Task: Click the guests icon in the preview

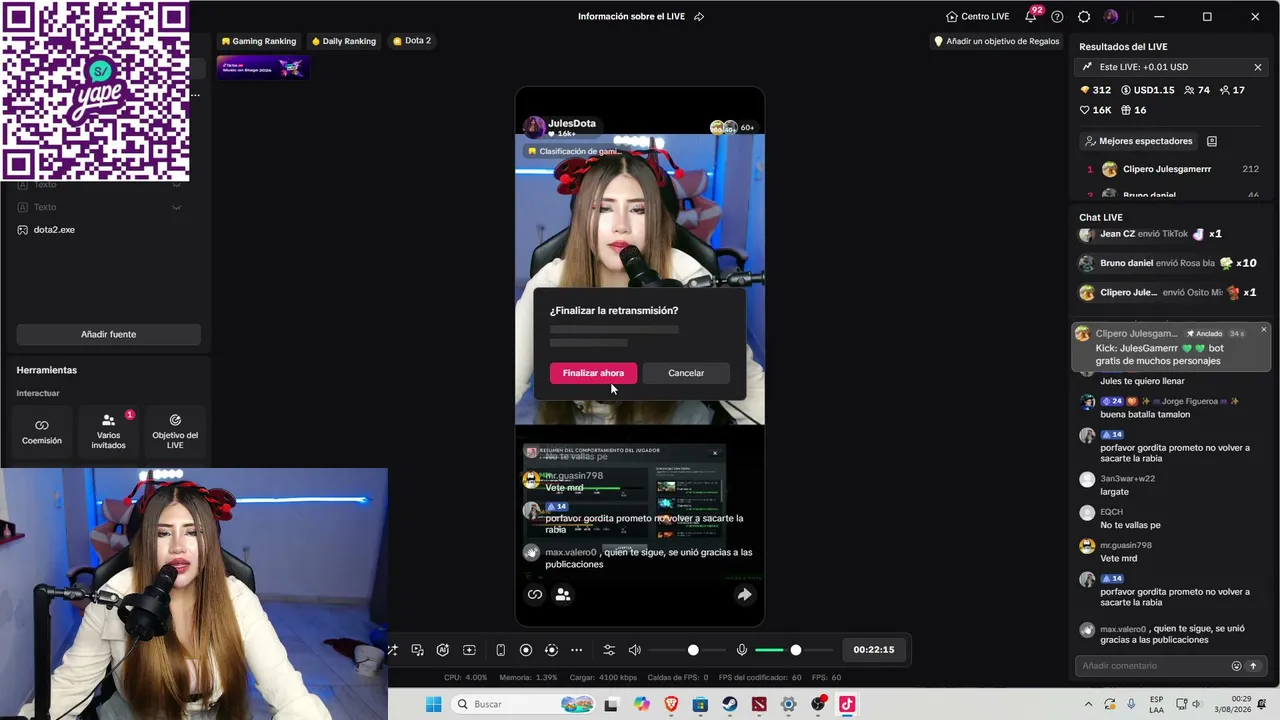Action: [x=563, y=595]
